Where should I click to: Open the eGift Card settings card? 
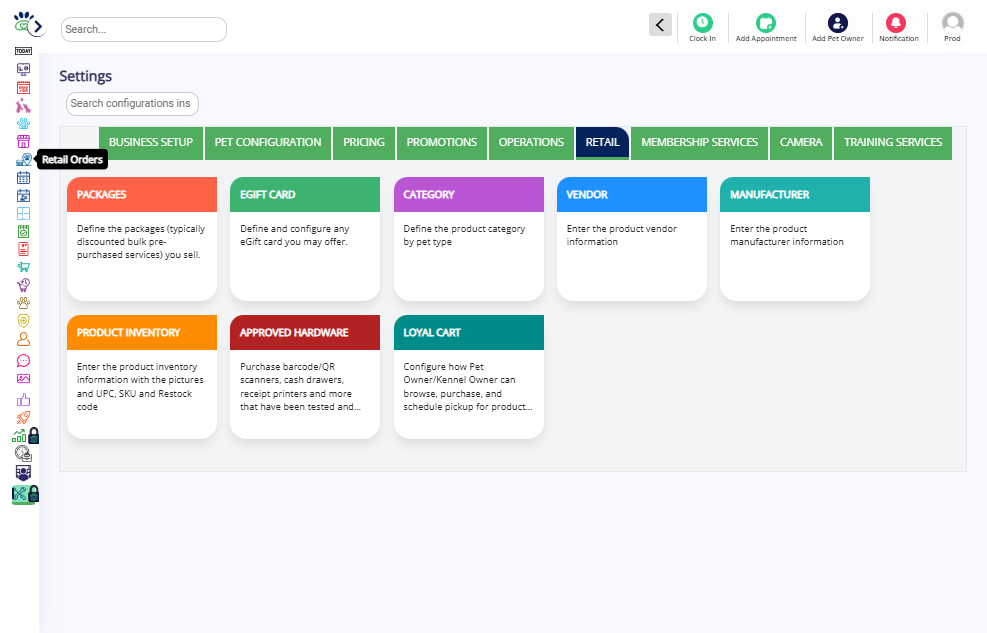pyautogui.click(x=305, y=238)
